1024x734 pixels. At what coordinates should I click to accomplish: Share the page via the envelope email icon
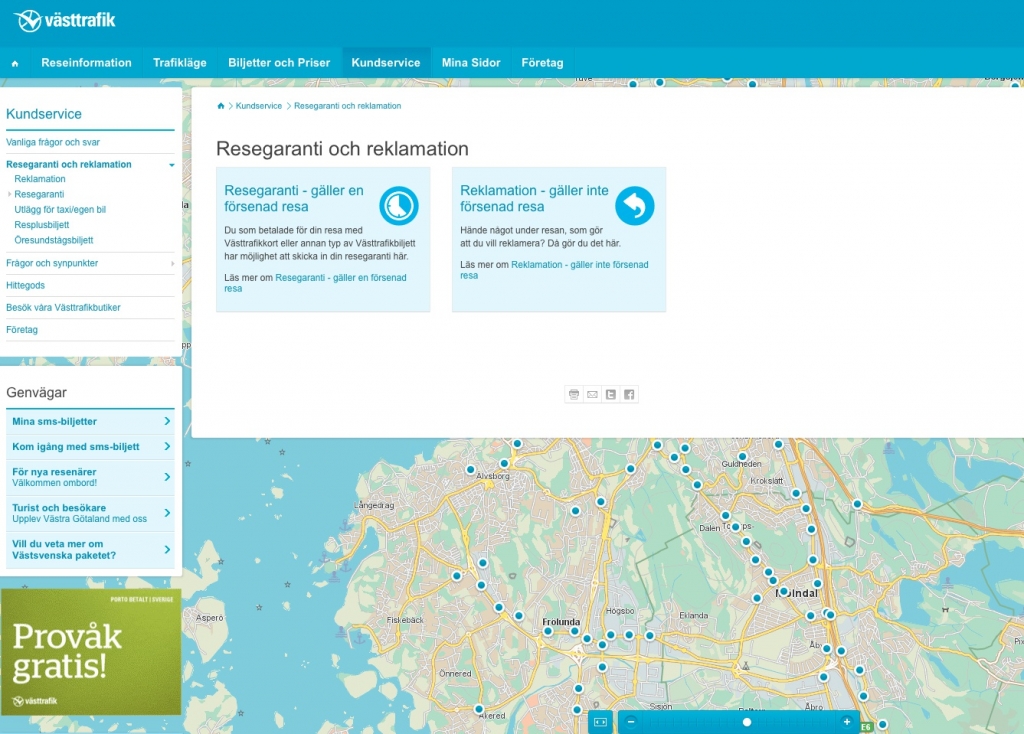pyautogui.click(x=592, y=394)
